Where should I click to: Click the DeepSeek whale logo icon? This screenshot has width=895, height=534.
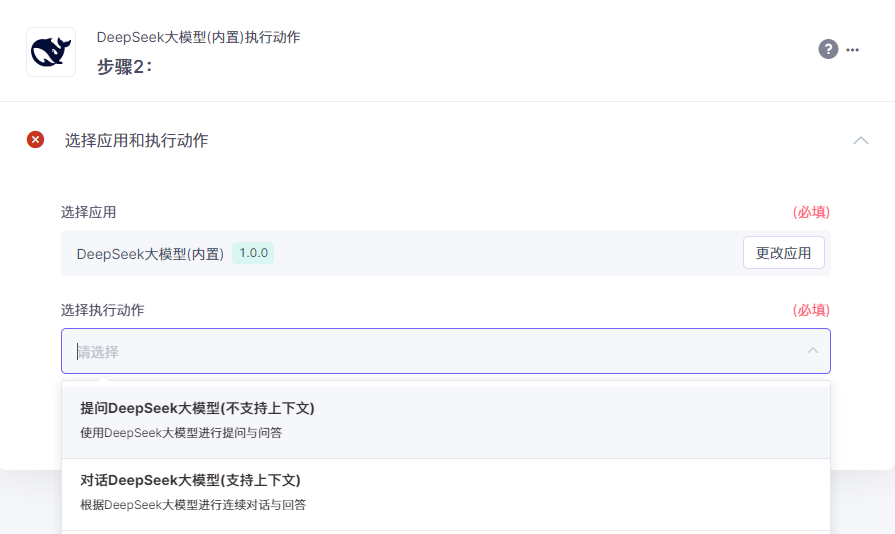51,52
